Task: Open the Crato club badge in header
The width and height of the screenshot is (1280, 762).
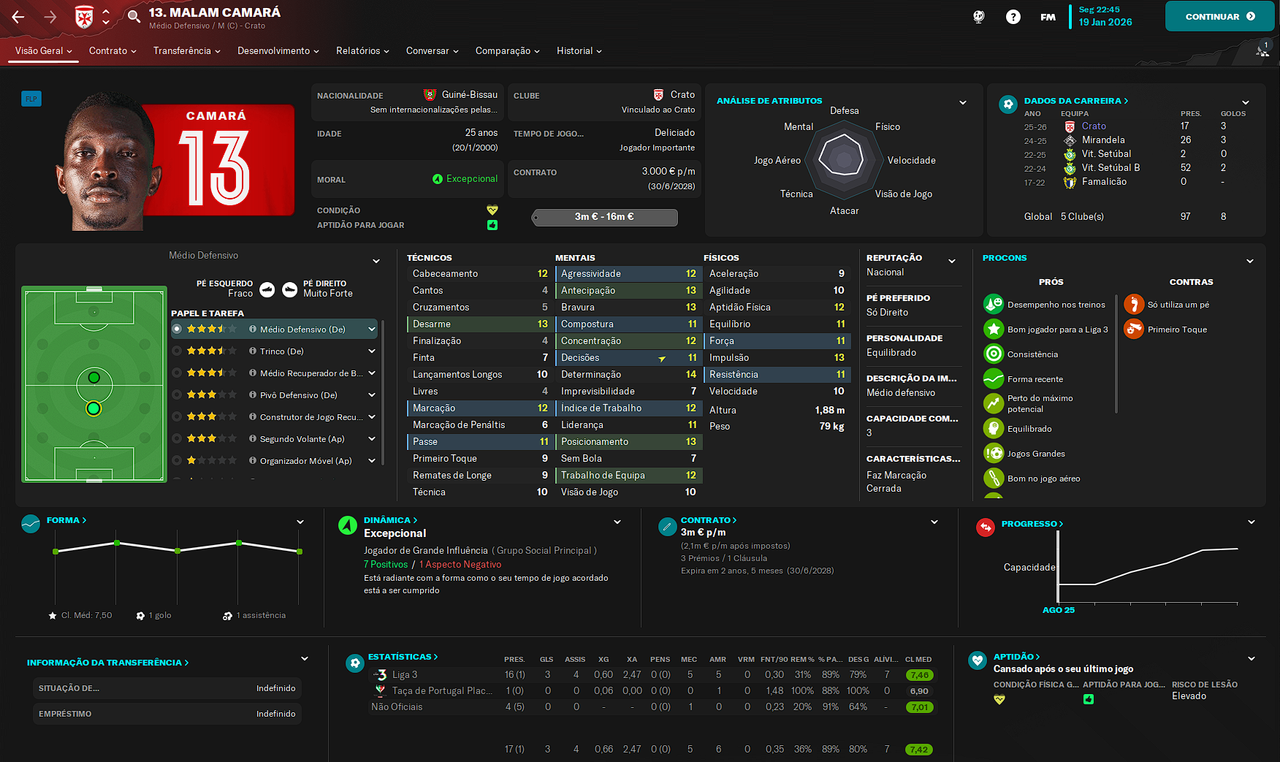Action: click(x=84, y=17)
